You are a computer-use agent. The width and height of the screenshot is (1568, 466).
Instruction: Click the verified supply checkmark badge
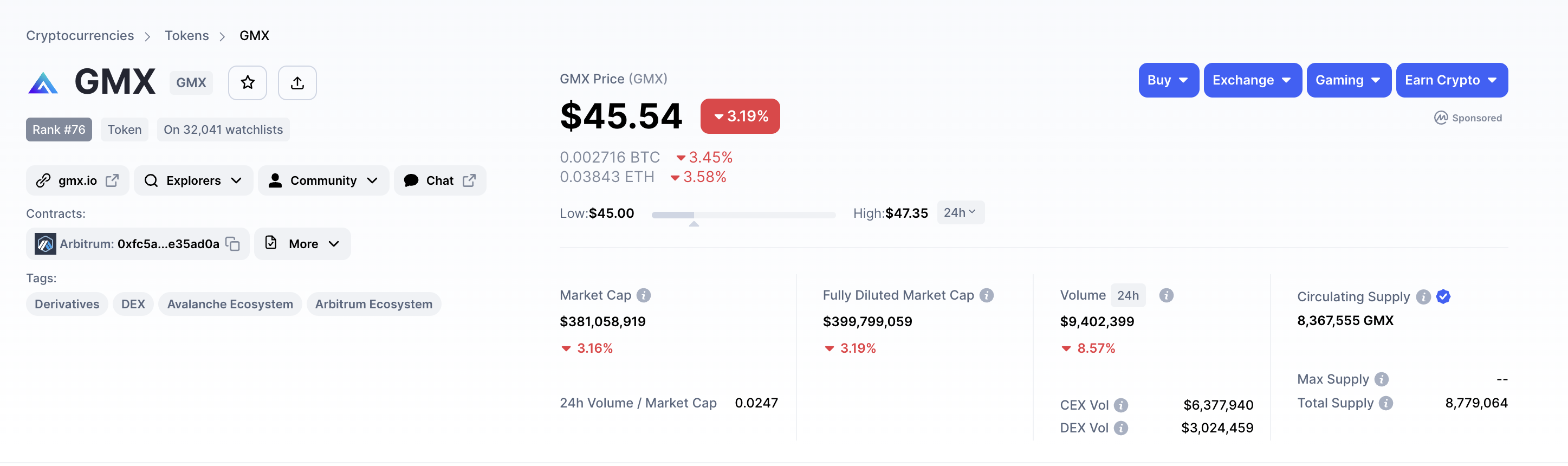[1443, 297]
